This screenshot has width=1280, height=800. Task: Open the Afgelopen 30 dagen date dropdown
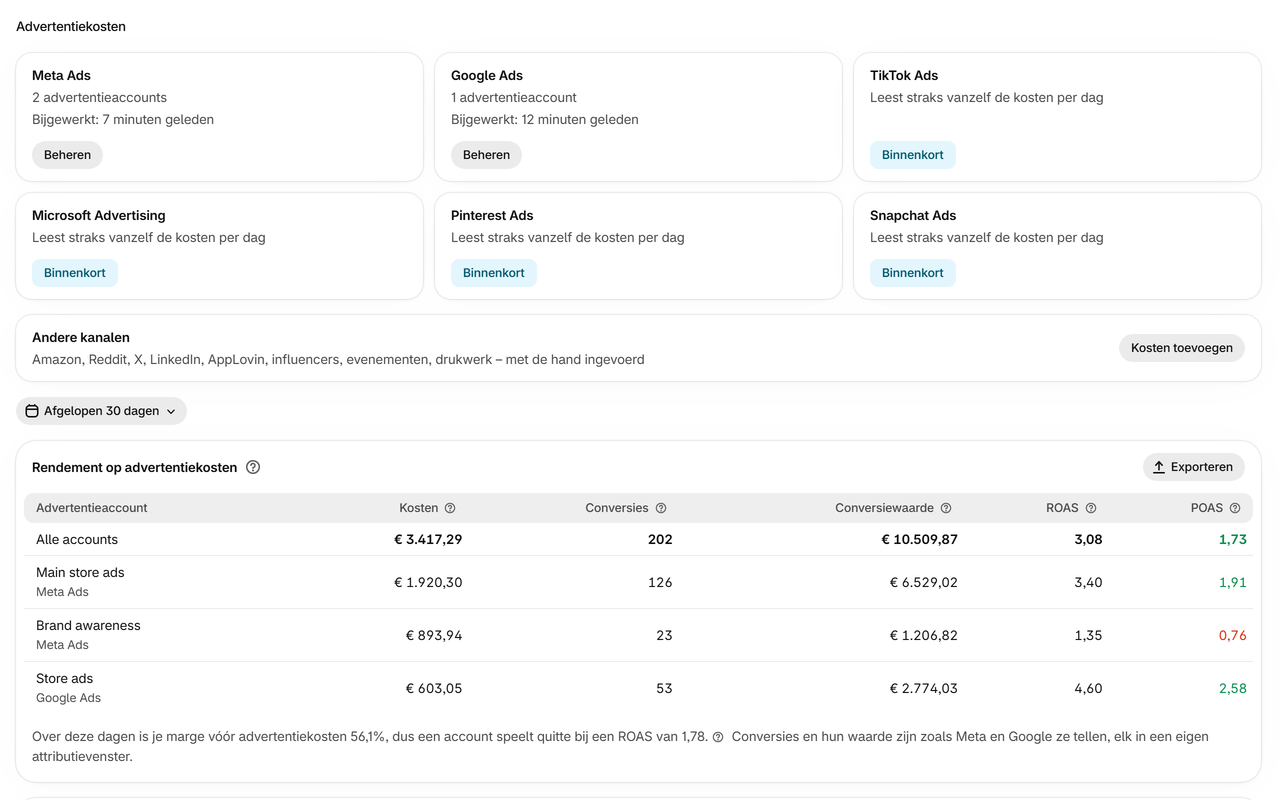coord(101,411)
